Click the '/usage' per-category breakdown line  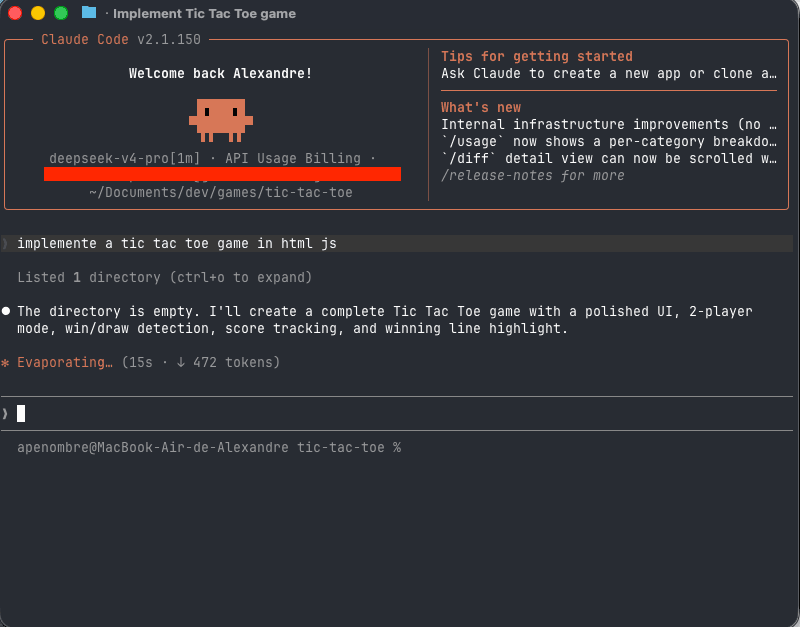click(x=609, y=141)
